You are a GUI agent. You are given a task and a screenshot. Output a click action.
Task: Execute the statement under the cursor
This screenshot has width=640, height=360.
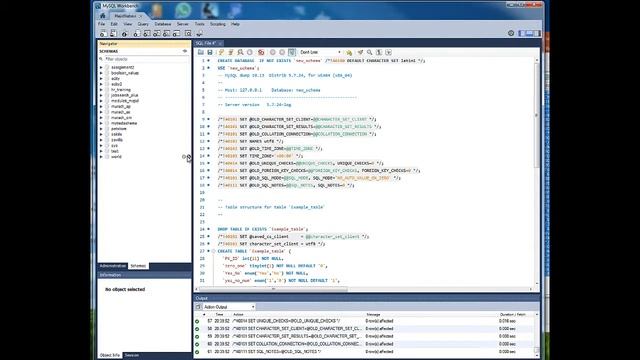231,52
